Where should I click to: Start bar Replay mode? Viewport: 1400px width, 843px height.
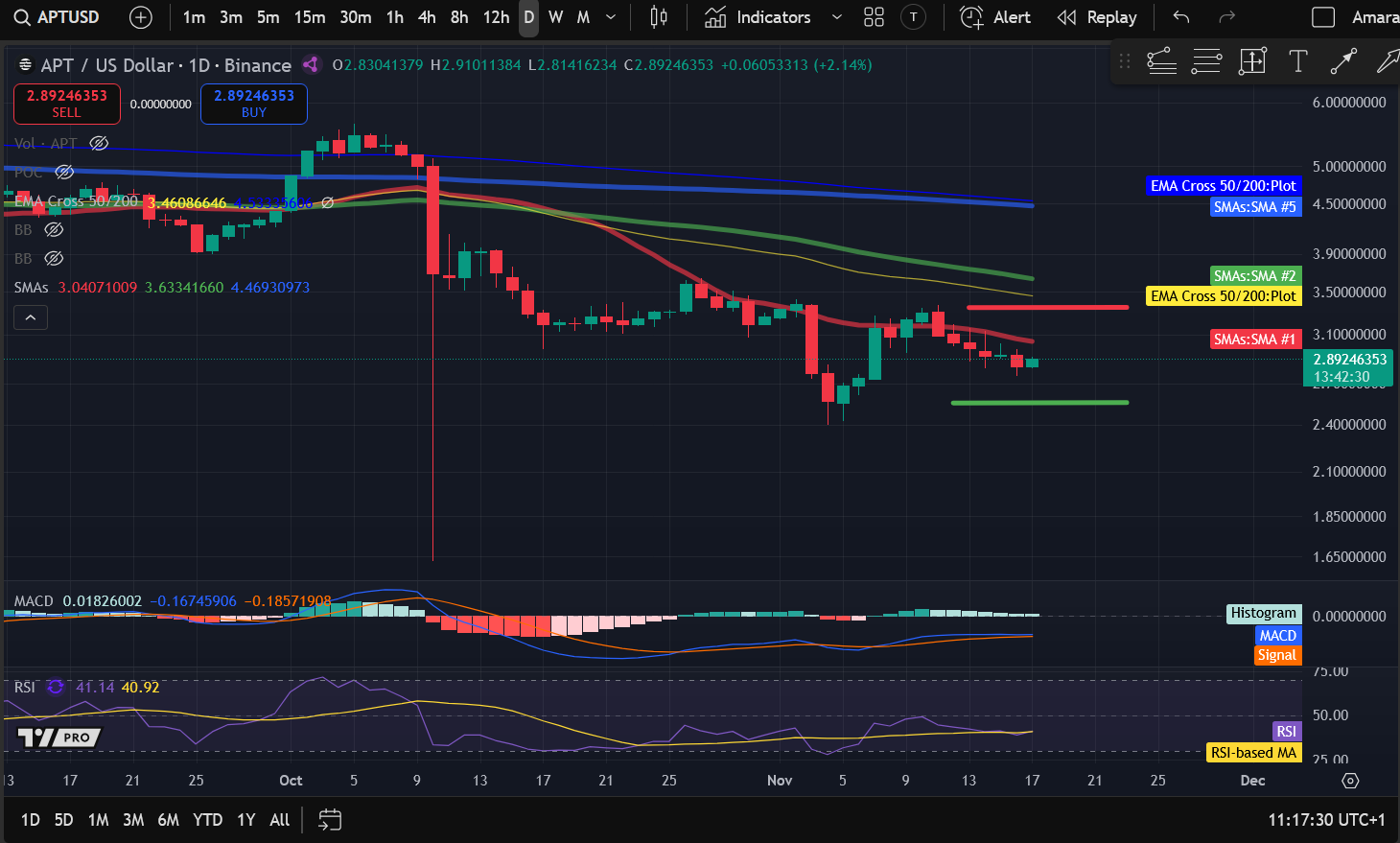pos(1096,16)
